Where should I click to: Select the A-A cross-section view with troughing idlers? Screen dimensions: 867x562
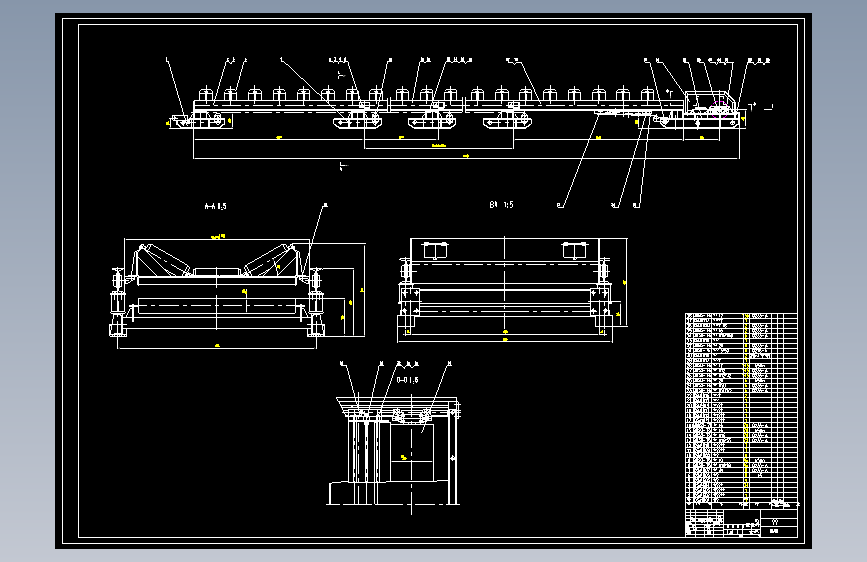pyautogui.click(x=237, y=292)
